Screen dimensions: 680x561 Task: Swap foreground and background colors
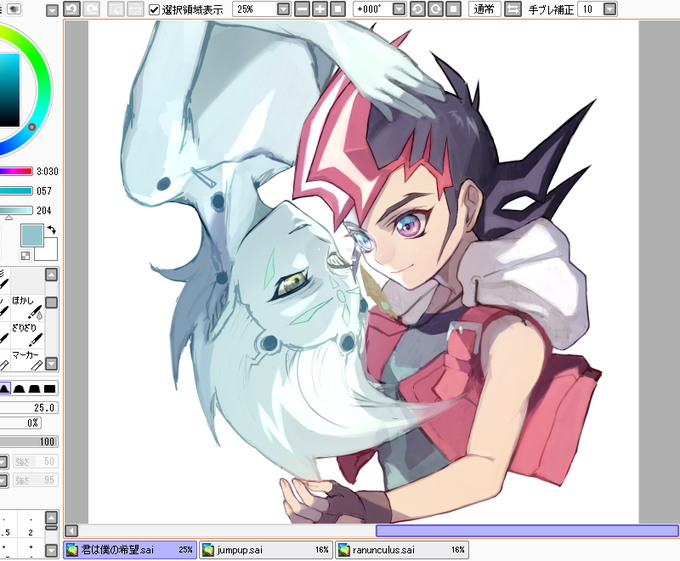pos(52,229)
